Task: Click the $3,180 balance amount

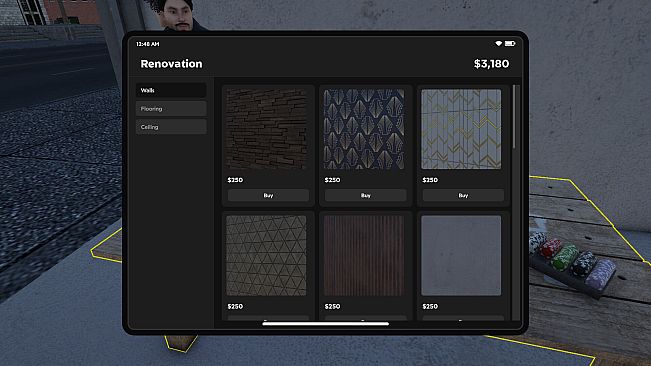Action: (x=492, y=64)
